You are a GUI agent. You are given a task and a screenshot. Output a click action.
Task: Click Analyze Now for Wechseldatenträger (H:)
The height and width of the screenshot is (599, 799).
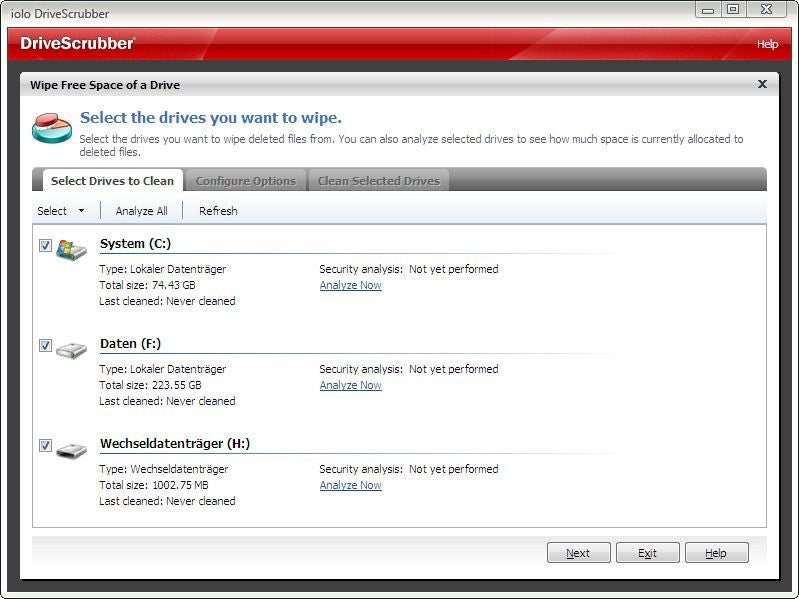[x=351, y=485]
